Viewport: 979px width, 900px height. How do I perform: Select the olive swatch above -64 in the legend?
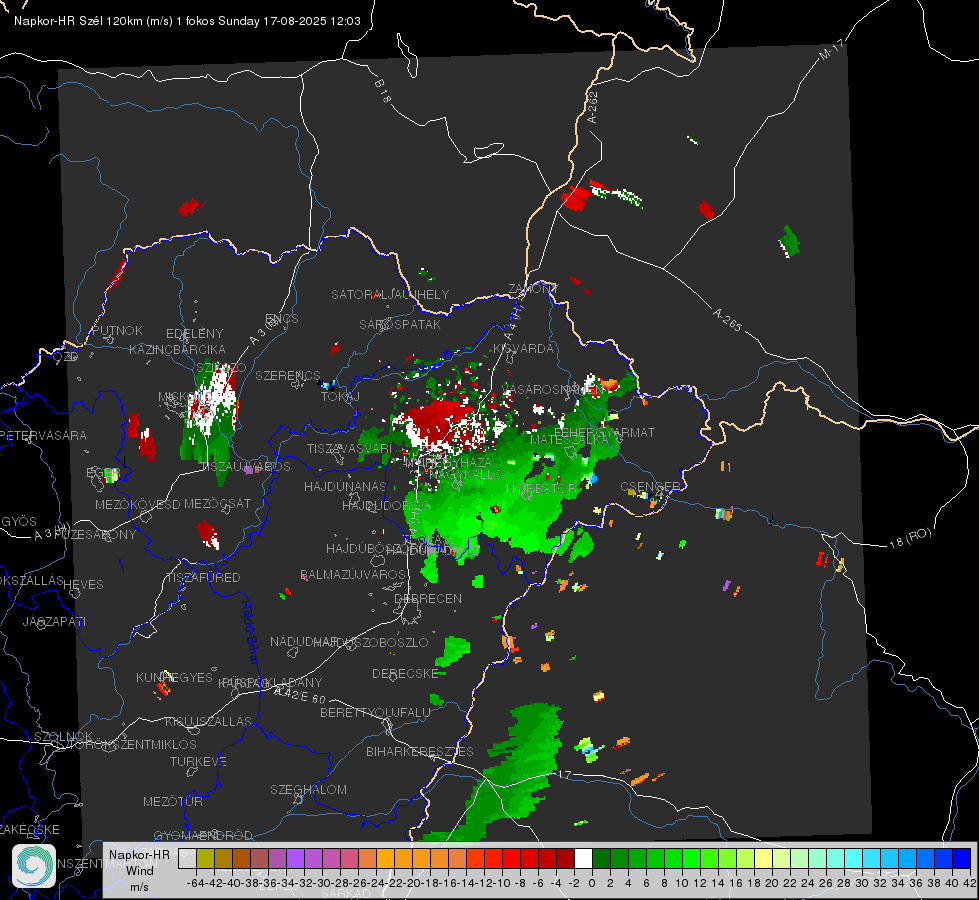[205, 859]
